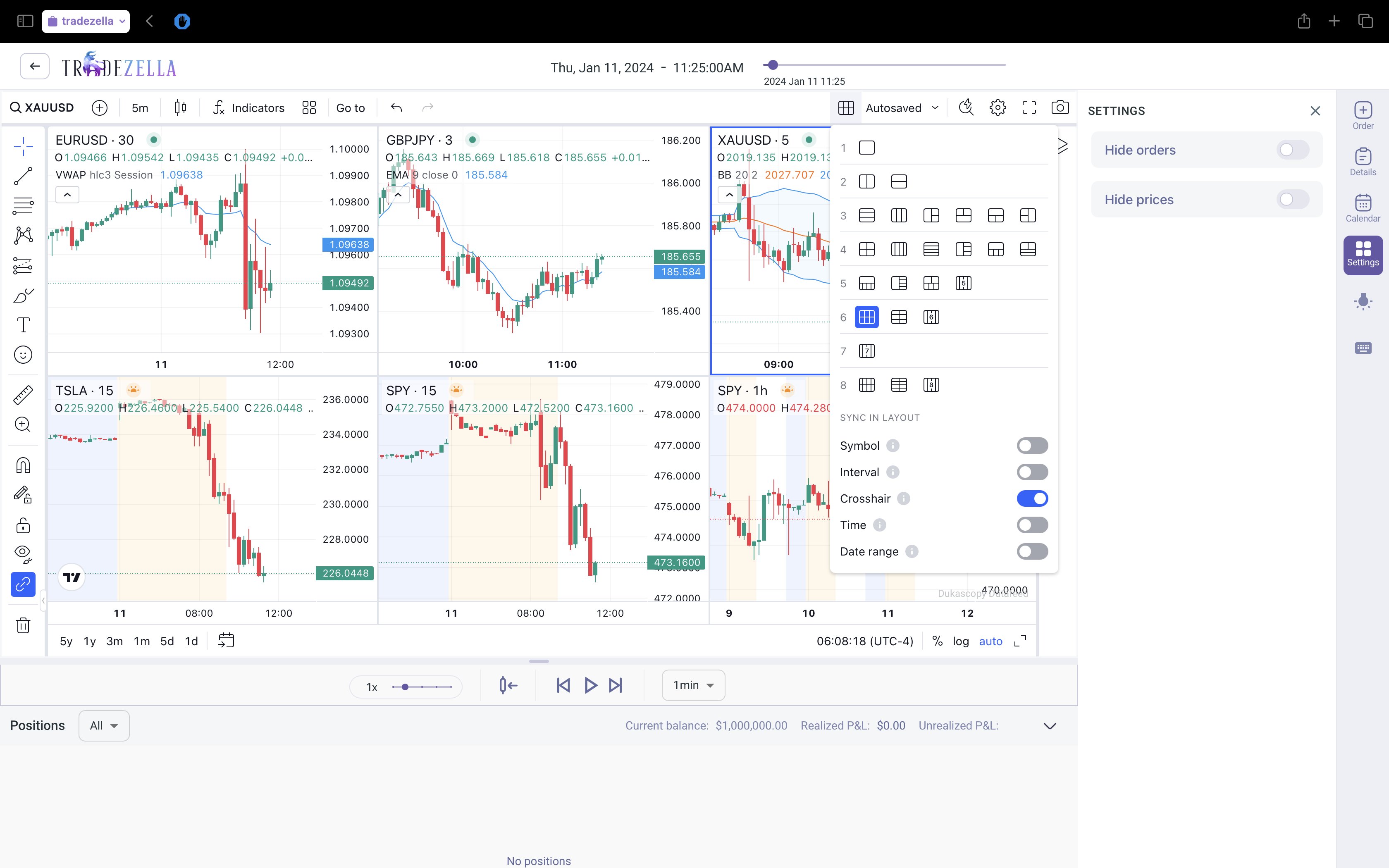This screenshot has height=868, width=1389.
Task: Open the Settings tab in sidebar
Action: tap(1363, 255)
